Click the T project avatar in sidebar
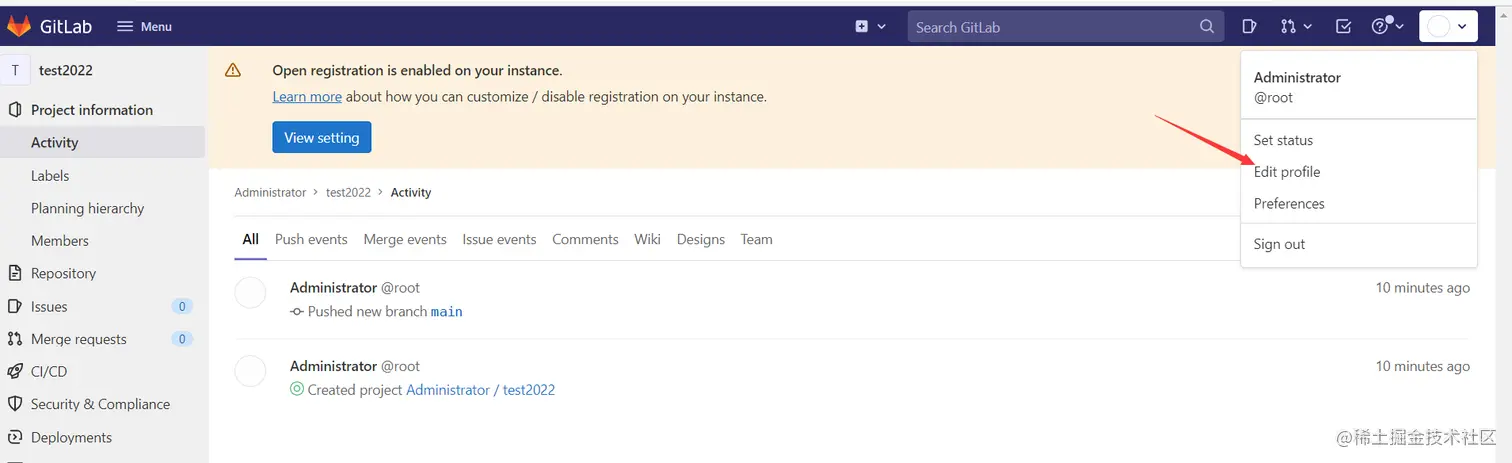The width and height of the screenshot is (1512, 463). (15, 70)
